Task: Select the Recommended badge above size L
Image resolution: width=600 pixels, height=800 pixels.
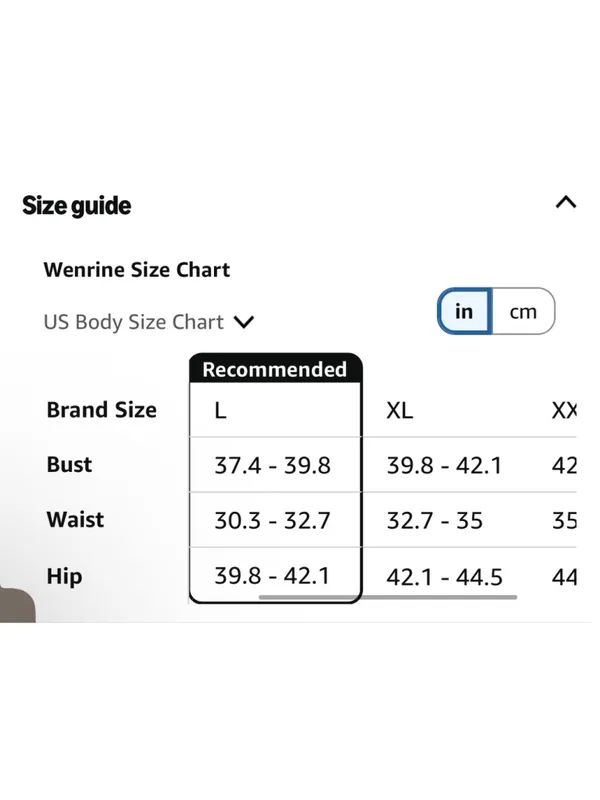Action: coord(276,369)
